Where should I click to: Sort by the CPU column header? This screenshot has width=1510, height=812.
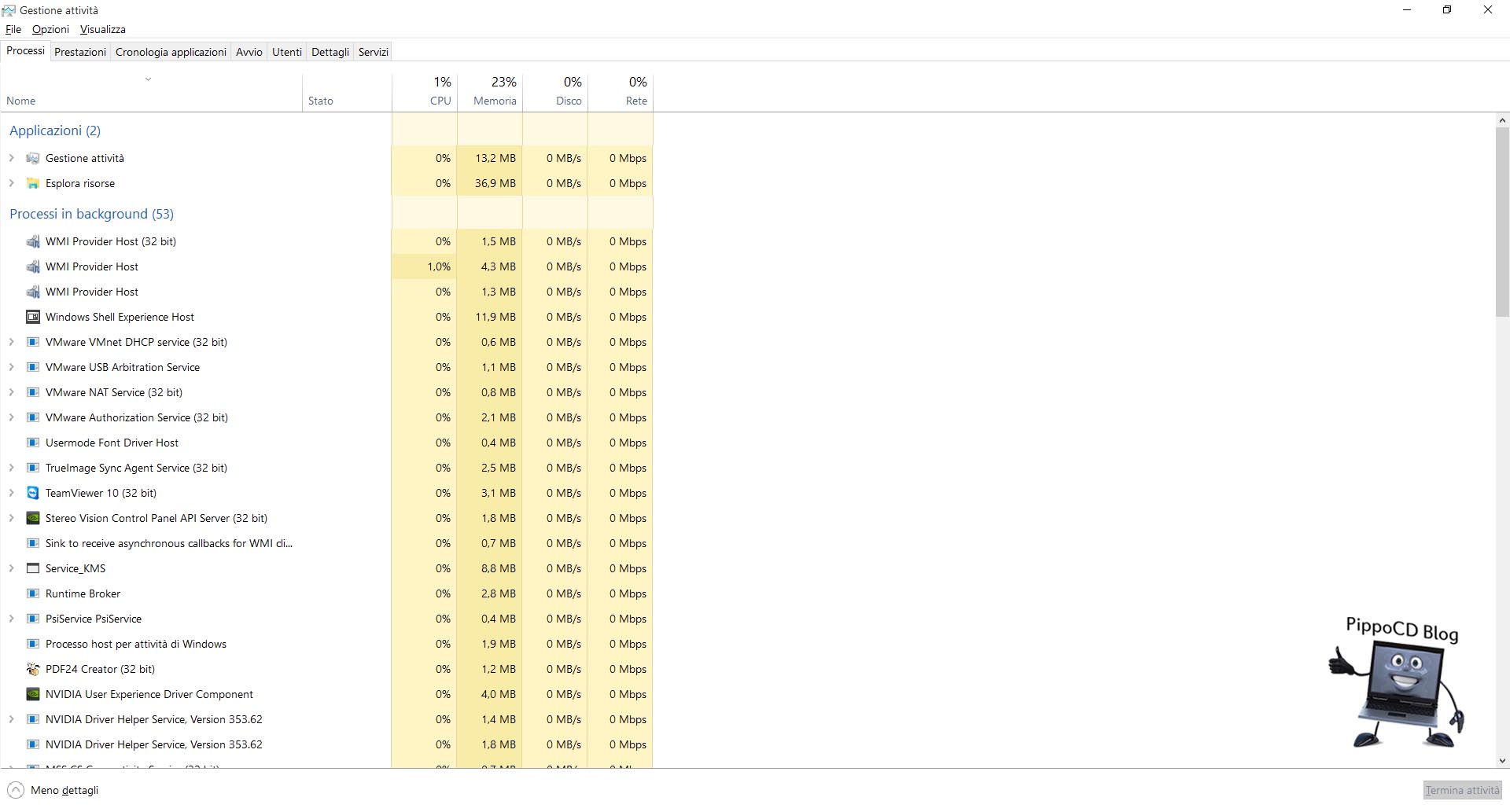(425, 92)
